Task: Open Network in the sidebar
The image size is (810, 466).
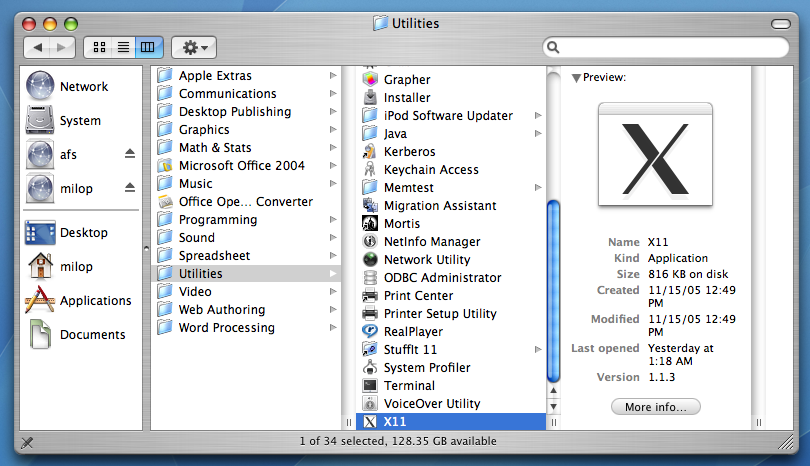Action: point(40,87)
